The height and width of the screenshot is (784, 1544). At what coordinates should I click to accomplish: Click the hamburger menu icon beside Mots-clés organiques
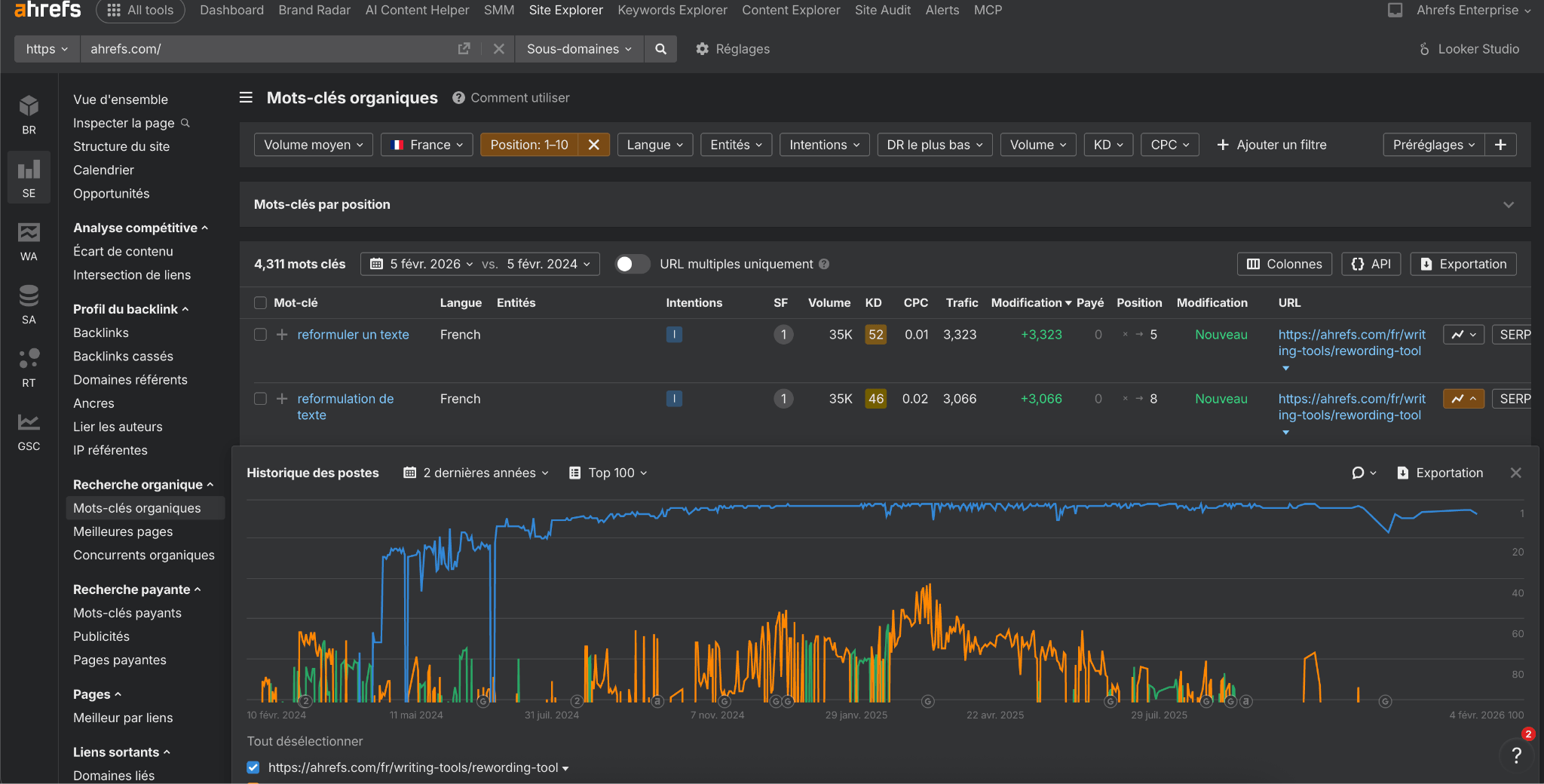(246, 98)
